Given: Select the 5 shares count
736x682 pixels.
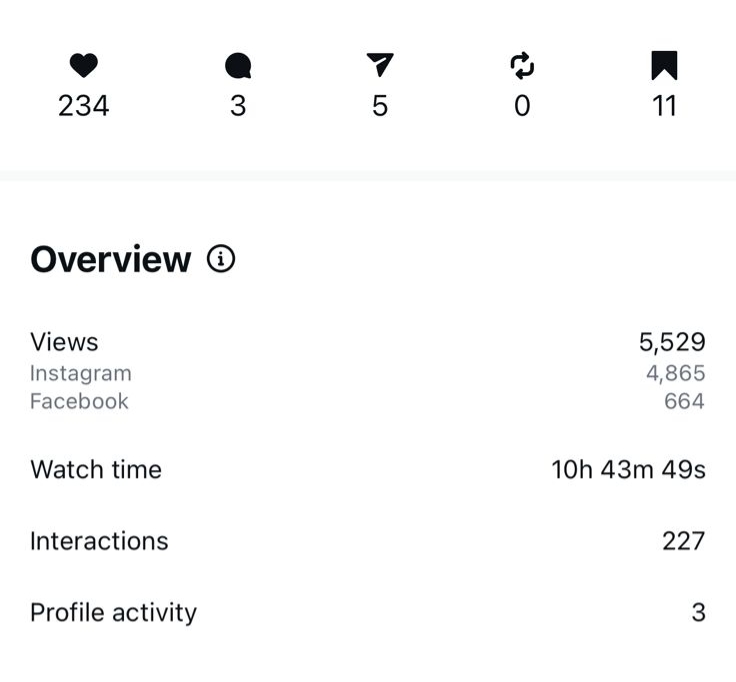Looking at the screenshot, I should tap(380, 106).
